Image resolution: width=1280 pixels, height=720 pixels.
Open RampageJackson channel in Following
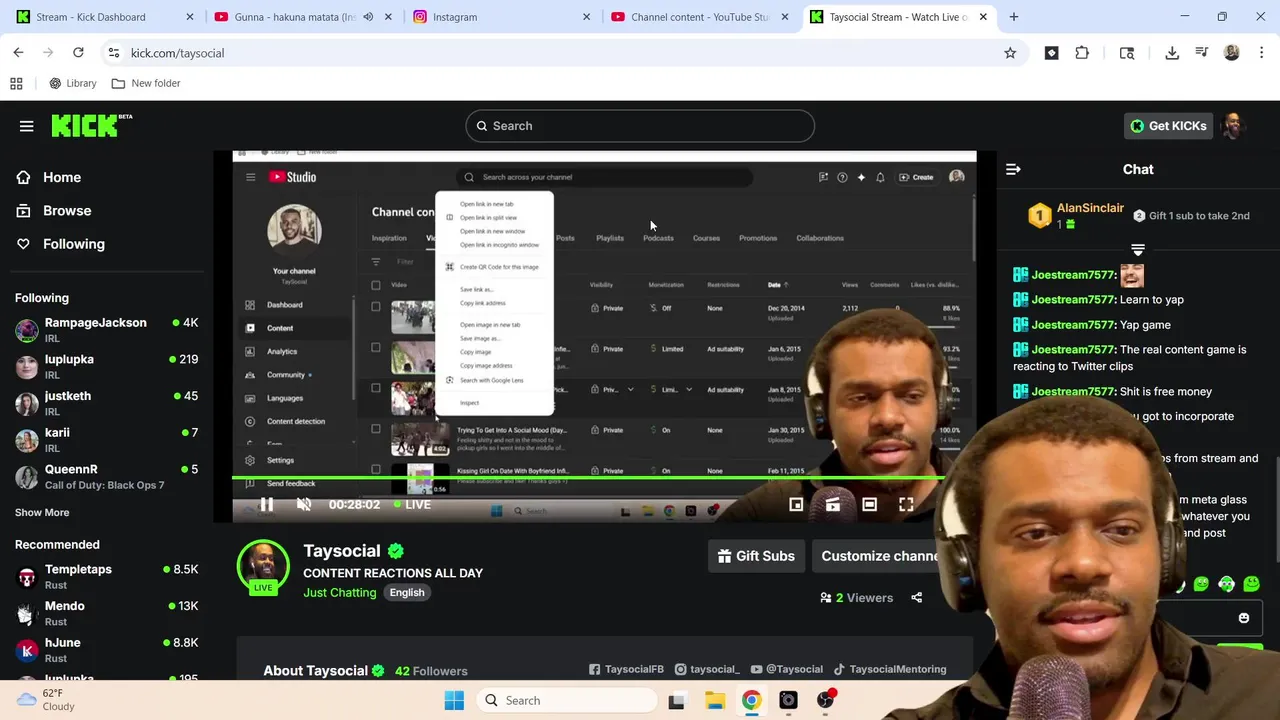[106, 330]
